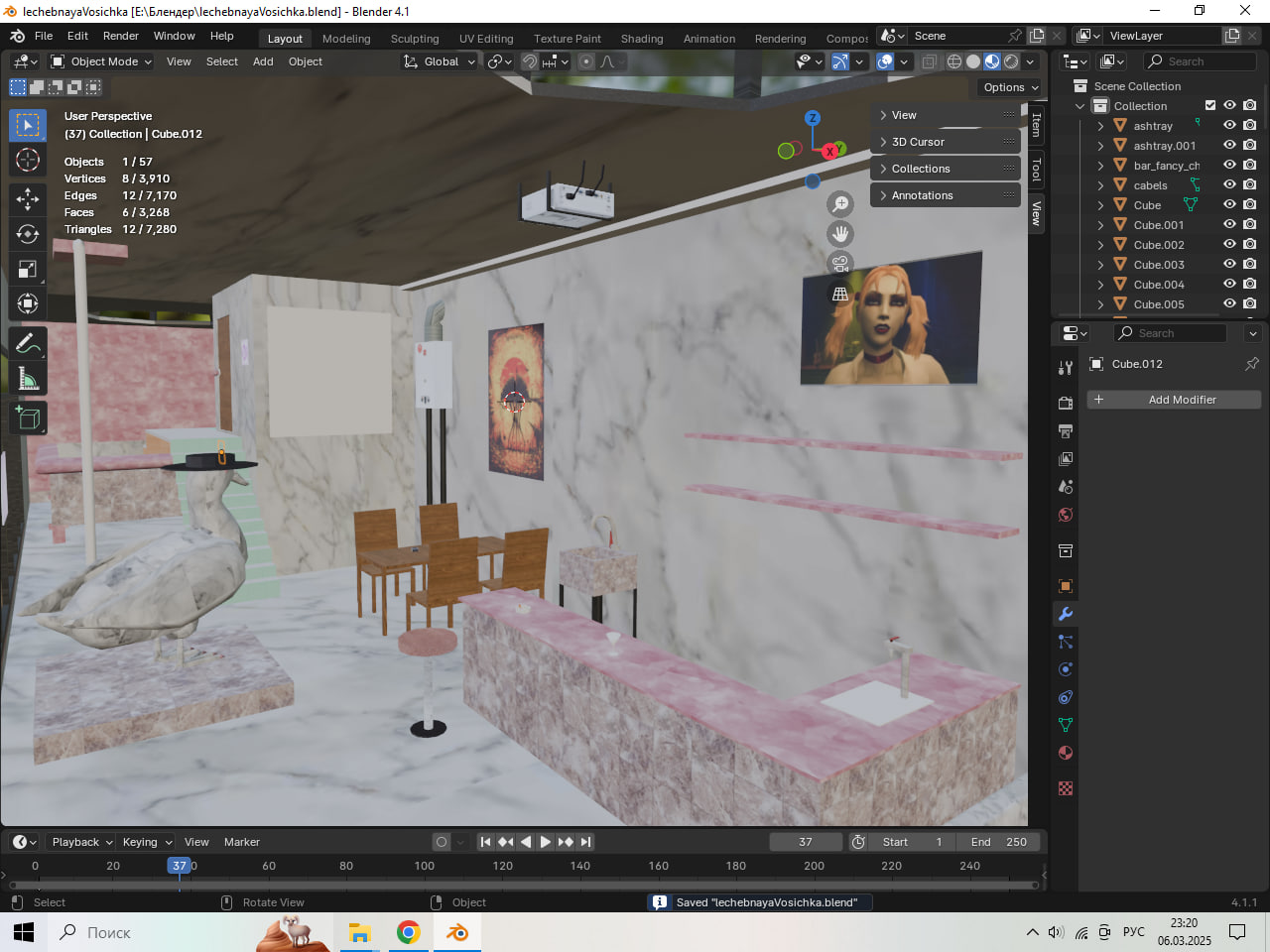Switch to the UV Editing workspace tab

pos(486,39)
